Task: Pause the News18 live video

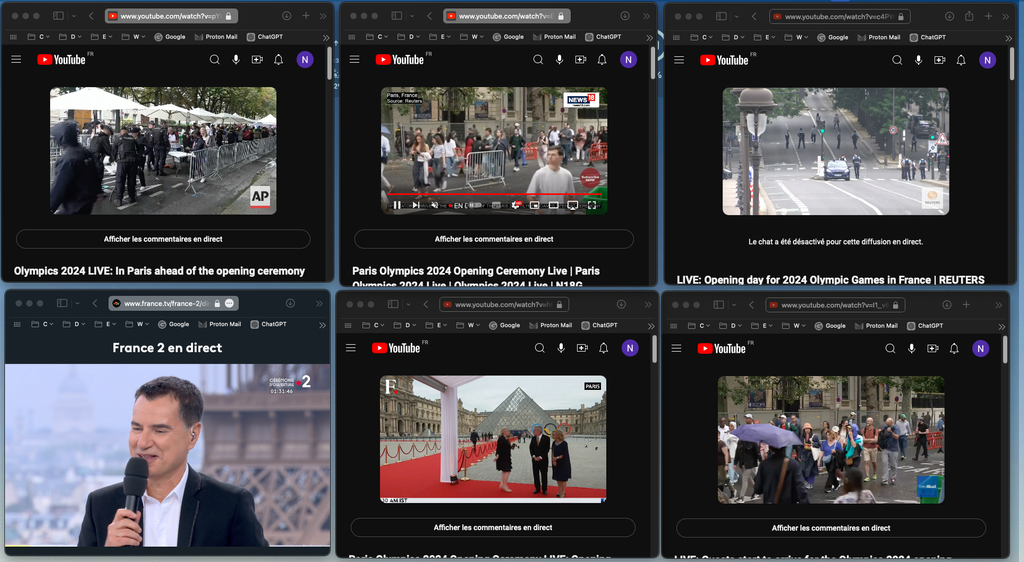Action: pos(397,205)
